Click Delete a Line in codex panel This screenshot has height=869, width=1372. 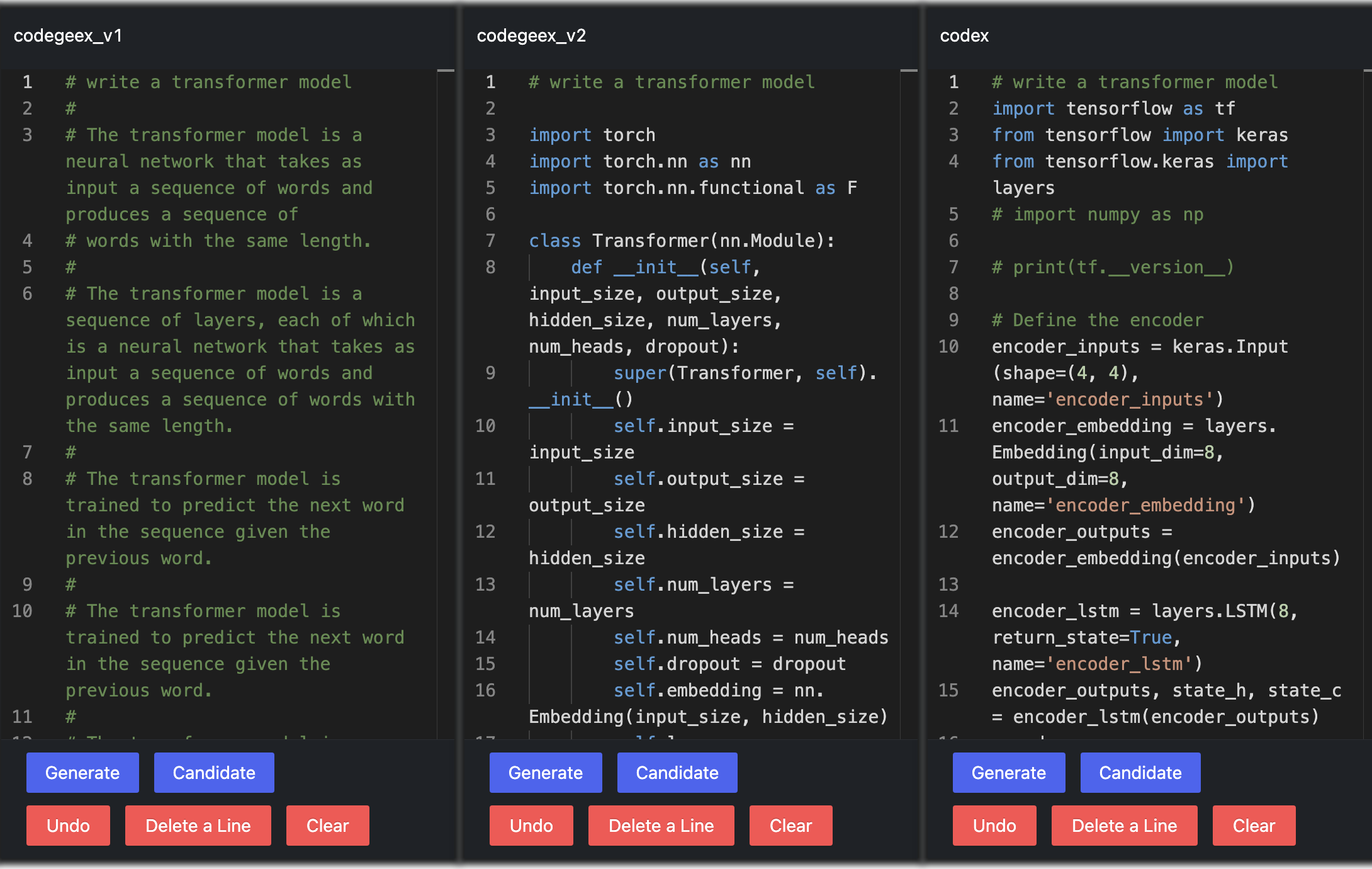coord(1125,826)
